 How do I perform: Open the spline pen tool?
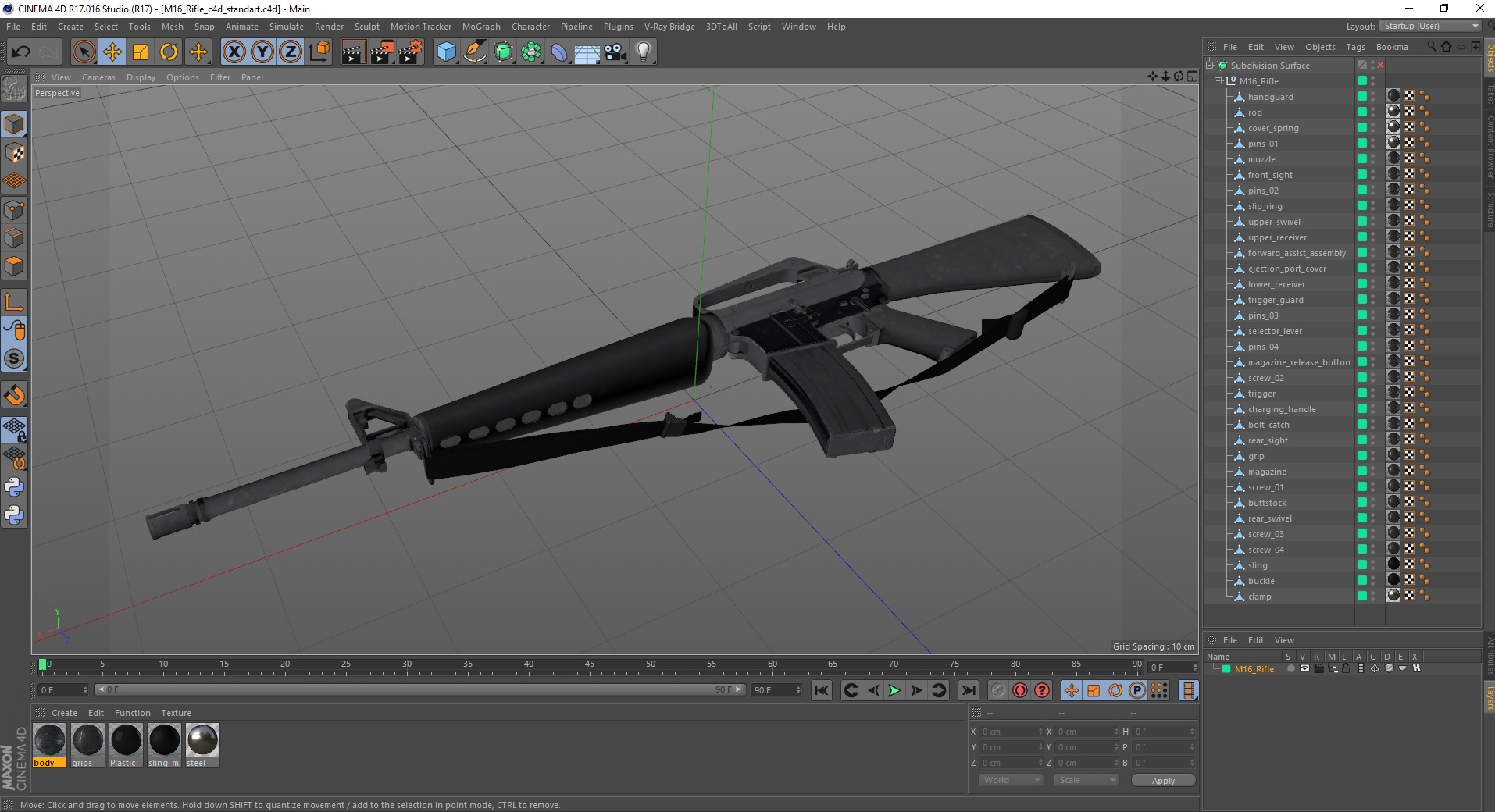tap(474, 52)
